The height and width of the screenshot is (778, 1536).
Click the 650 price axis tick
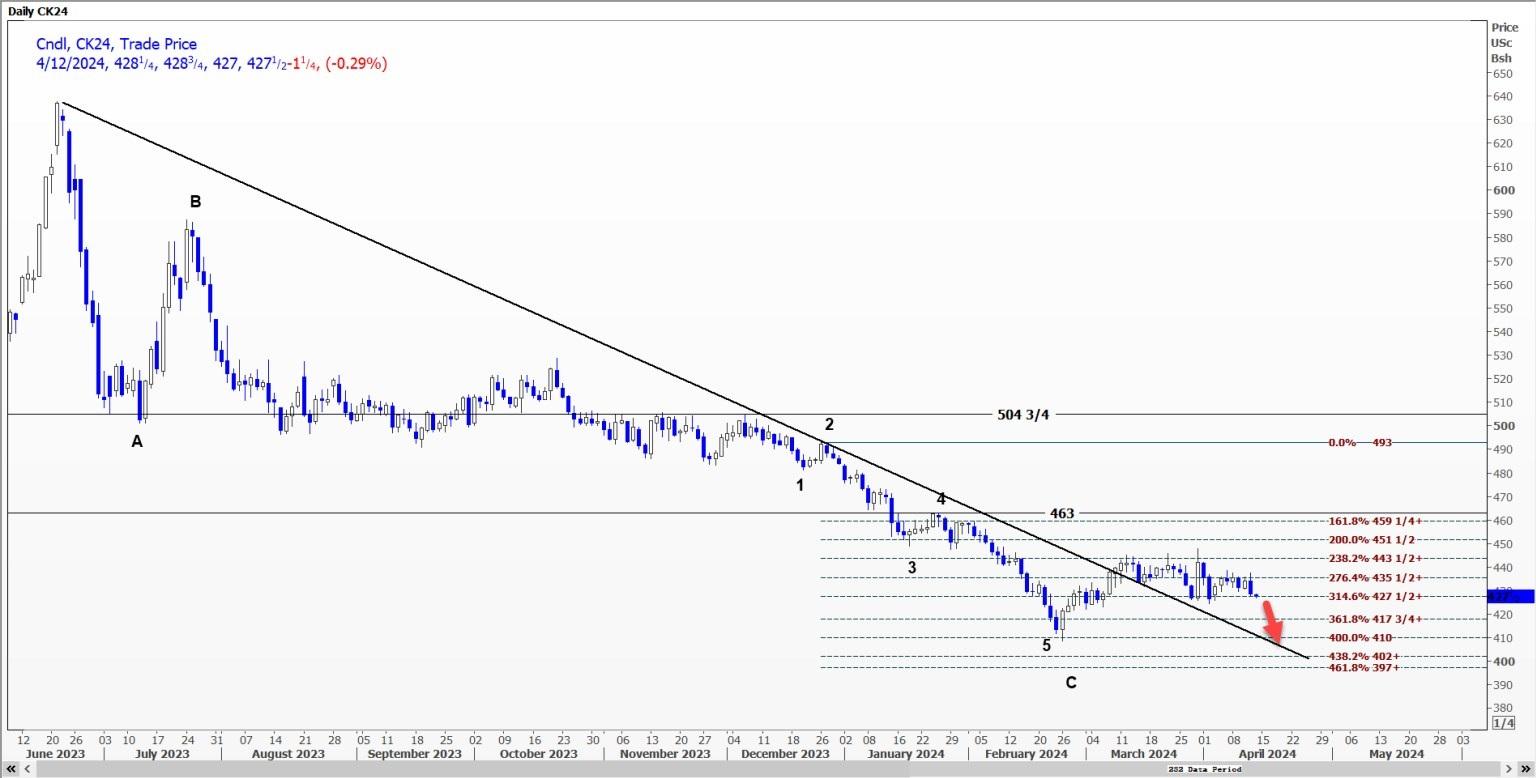1501,73
